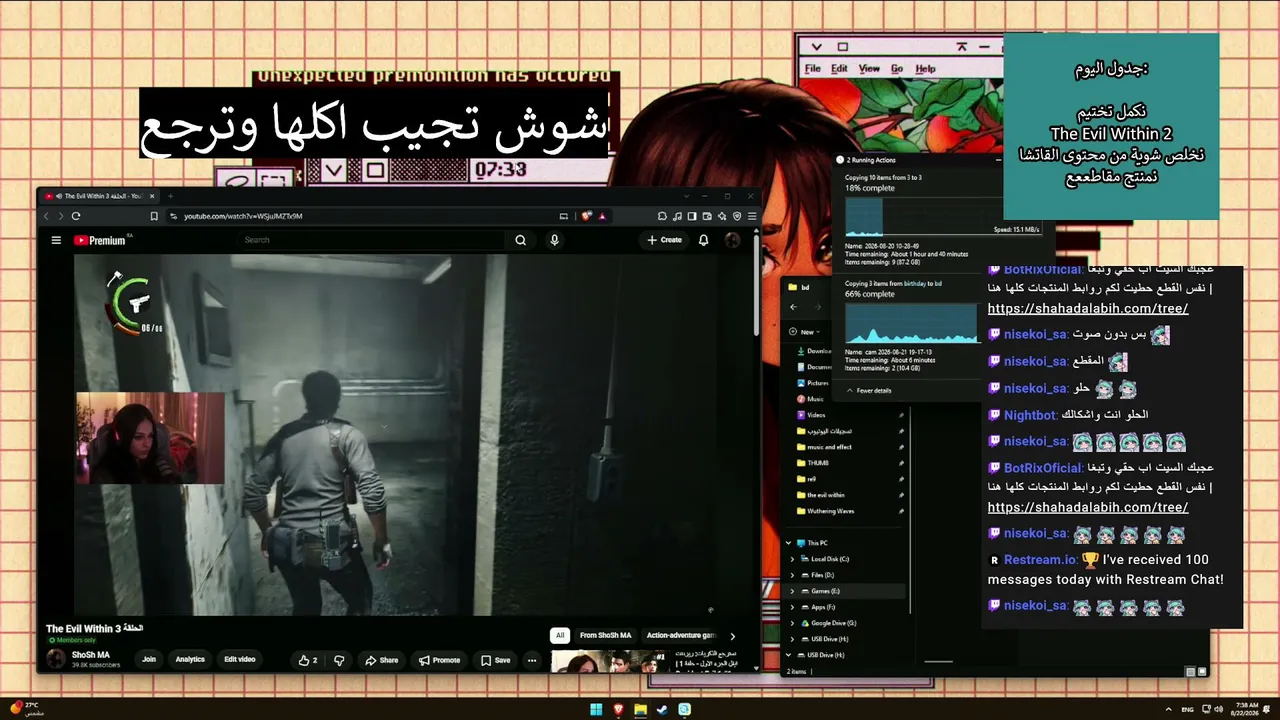Open Windows Start menu
The image size is (1280, 720).
click(596, 710)
